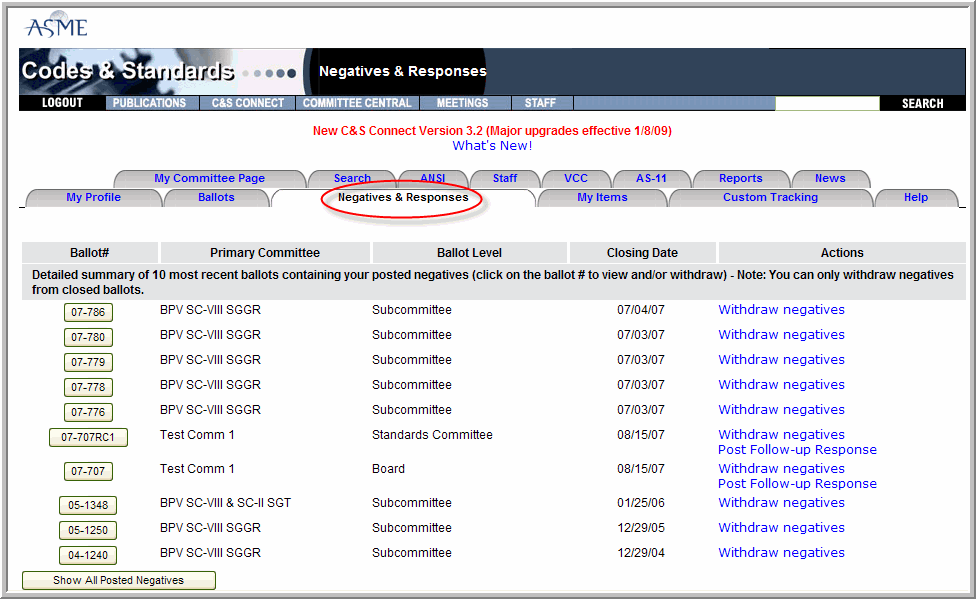Withdraw negatives for ballot 07-780
This screenshot has width=976, height=599.
click(x=781, y=334)
